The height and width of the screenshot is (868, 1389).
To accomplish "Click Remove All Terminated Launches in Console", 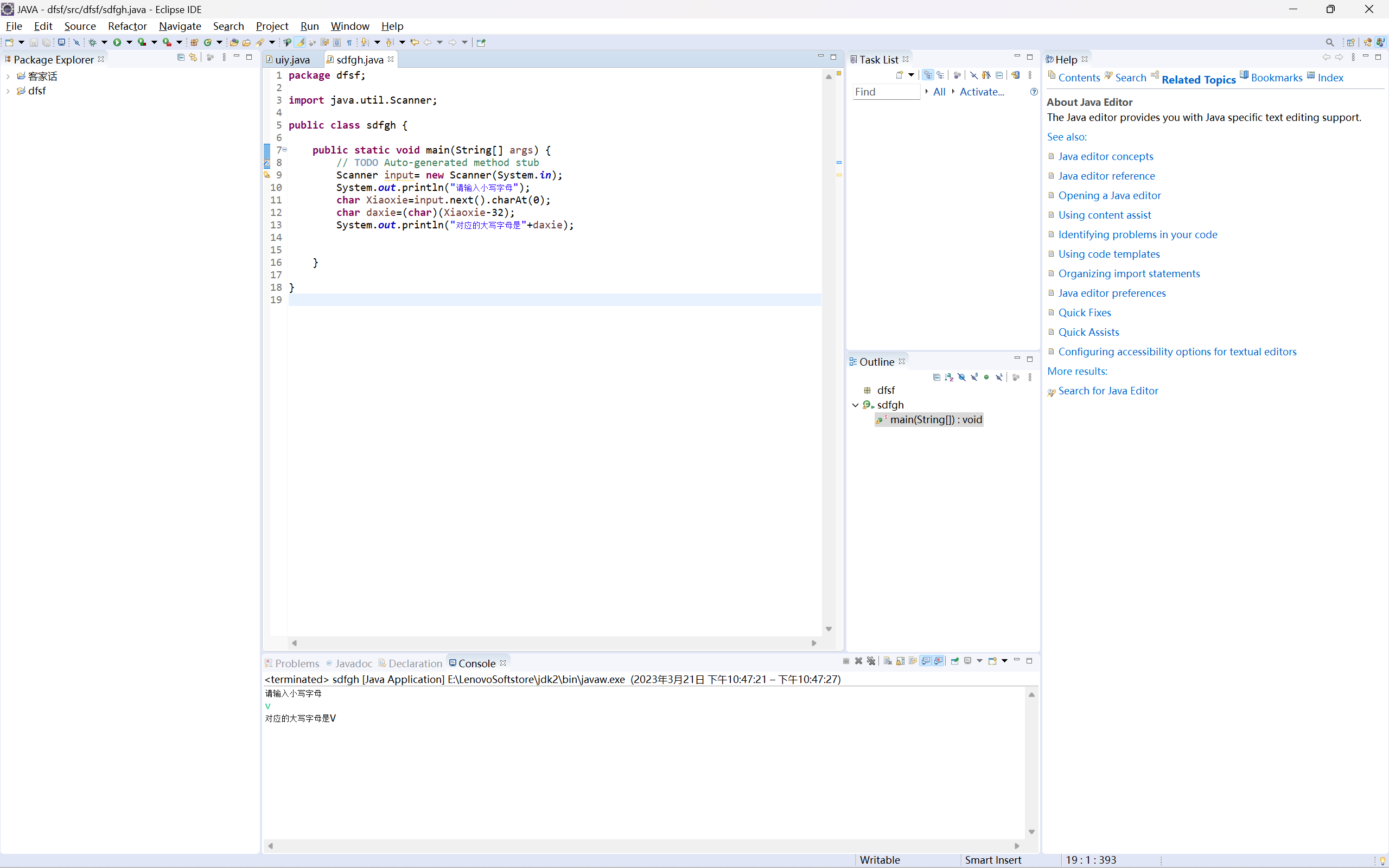I will (x=871, y=661).
